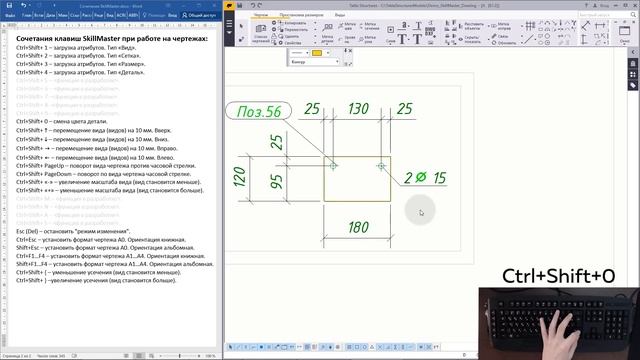Toggle snap to midpoints triangle icon
Image resolution: width=640 pixels, height=360 pixels.
point(372,347)
